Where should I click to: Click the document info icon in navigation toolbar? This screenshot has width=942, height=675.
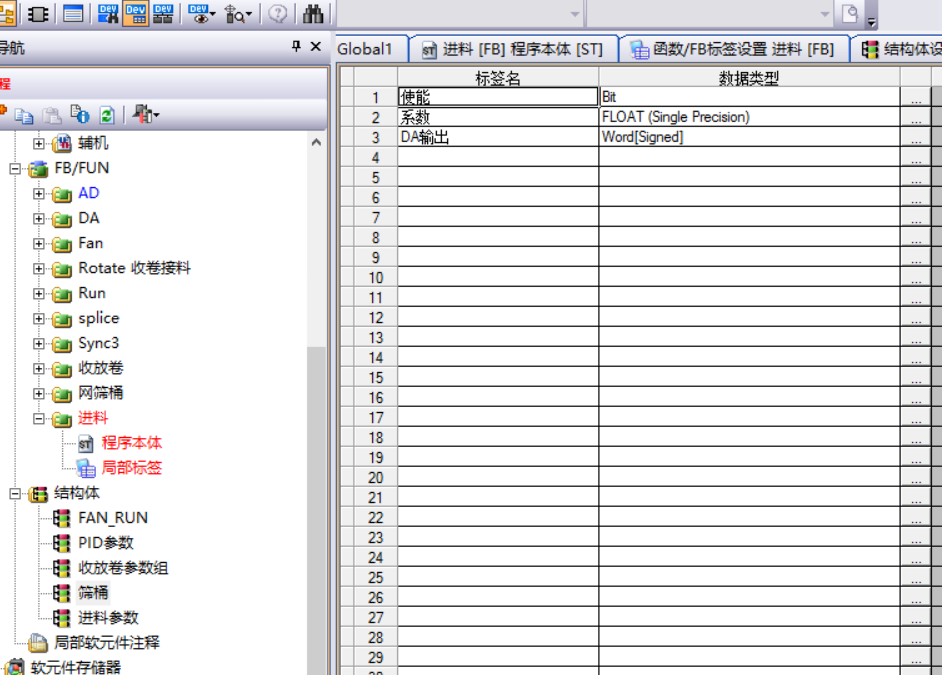pyautogui.click(x=80, y=115)
